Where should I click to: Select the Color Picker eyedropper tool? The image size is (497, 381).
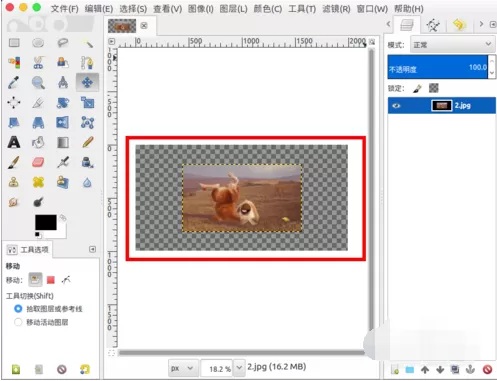tap(14, 82)
